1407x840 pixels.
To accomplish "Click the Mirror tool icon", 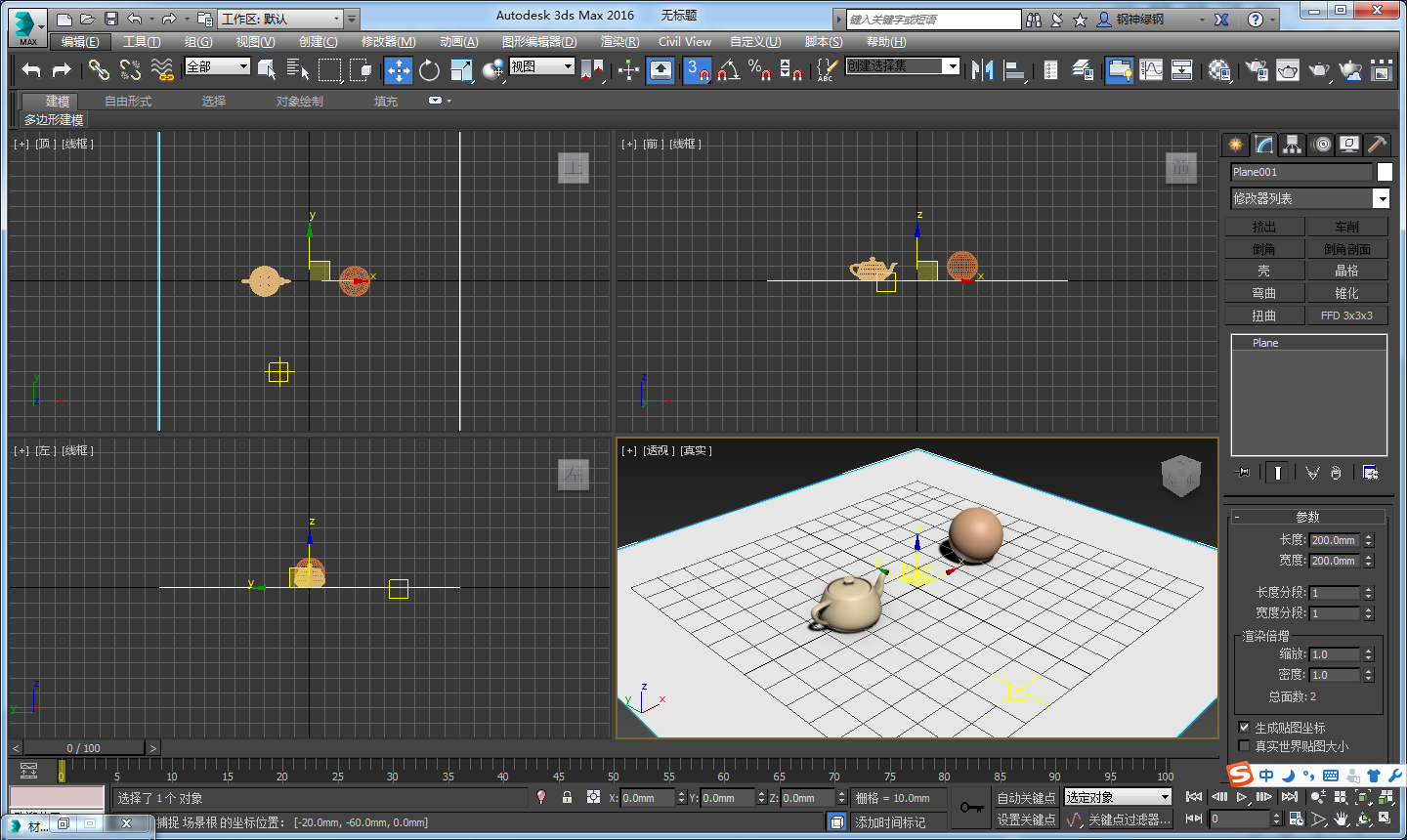I will point(983,69).
